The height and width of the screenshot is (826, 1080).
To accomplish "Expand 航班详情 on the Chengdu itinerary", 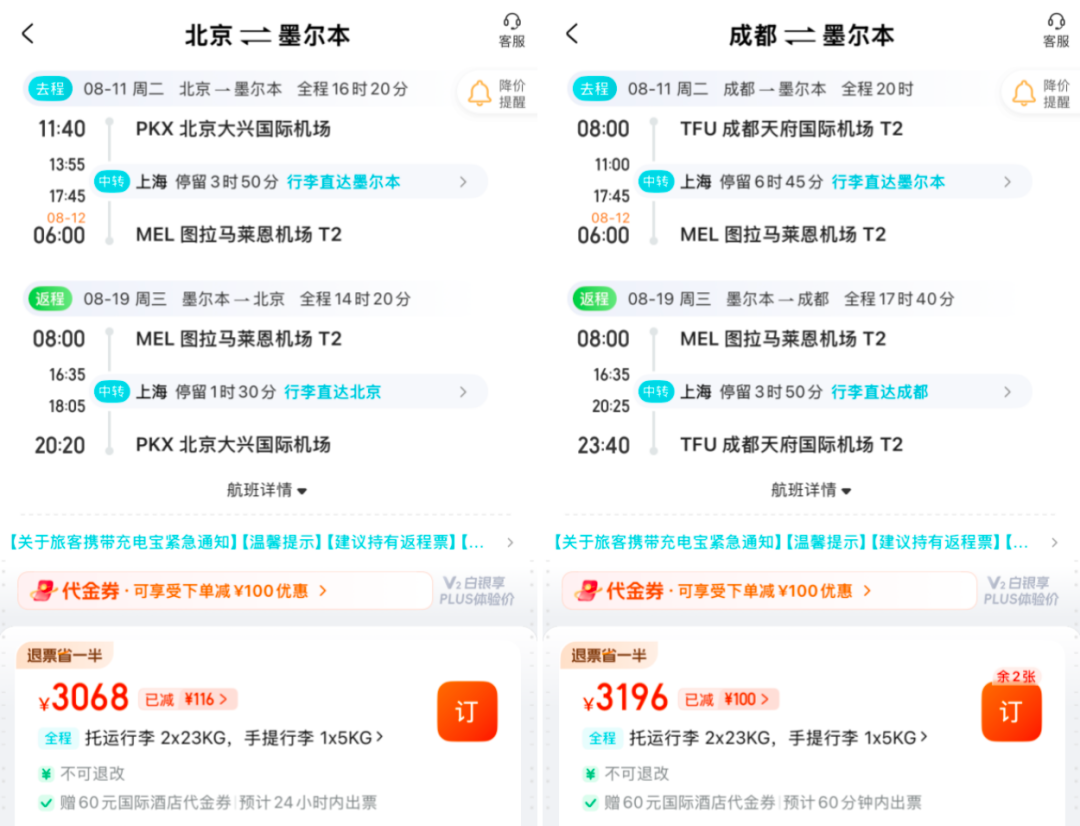I will pyautogui.click(x=810, y=490).
